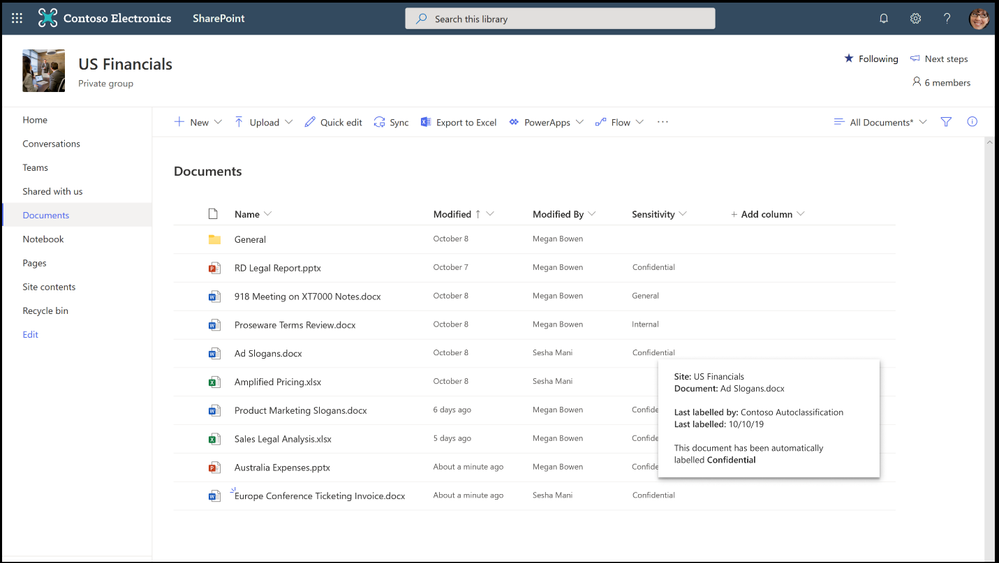Open SharePoint home link
This screenshot has height=563, width=999.
219,18
